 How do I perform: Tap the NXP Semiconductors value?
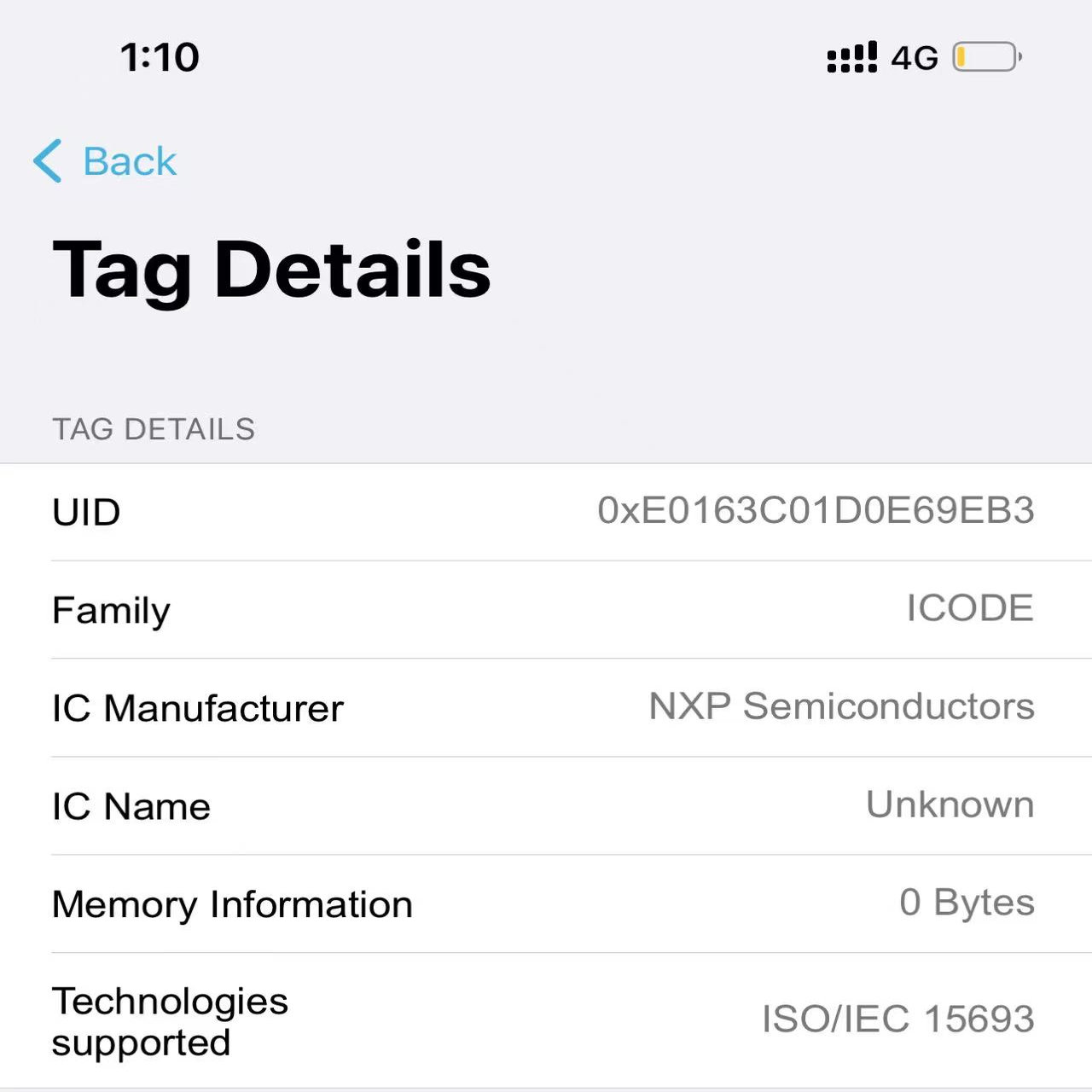(841, 707)
